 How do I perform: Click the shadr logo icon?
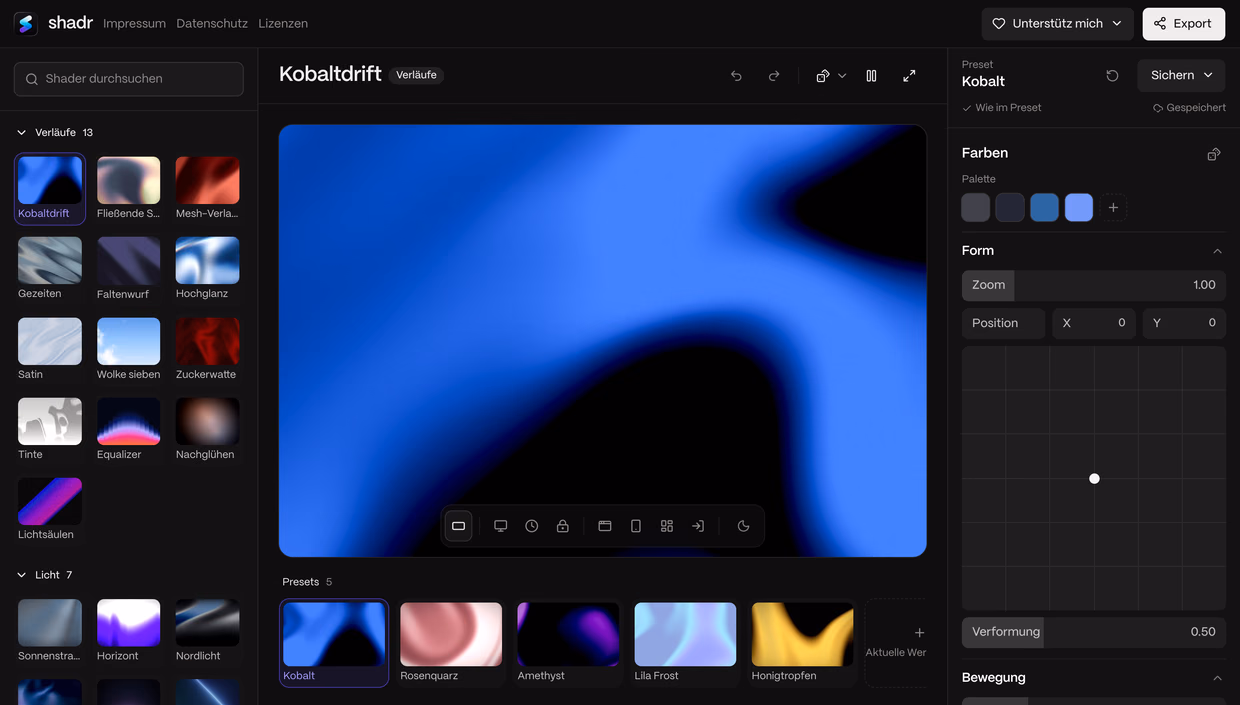26,23
